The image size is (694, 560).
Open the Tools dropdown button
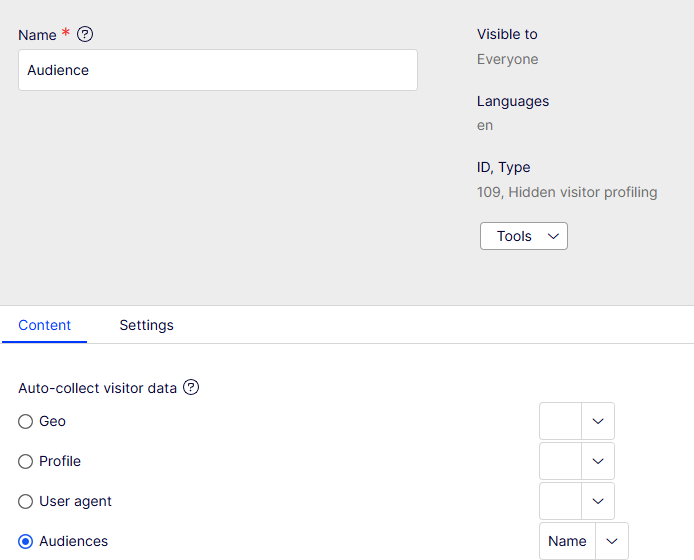coord(524,236)
